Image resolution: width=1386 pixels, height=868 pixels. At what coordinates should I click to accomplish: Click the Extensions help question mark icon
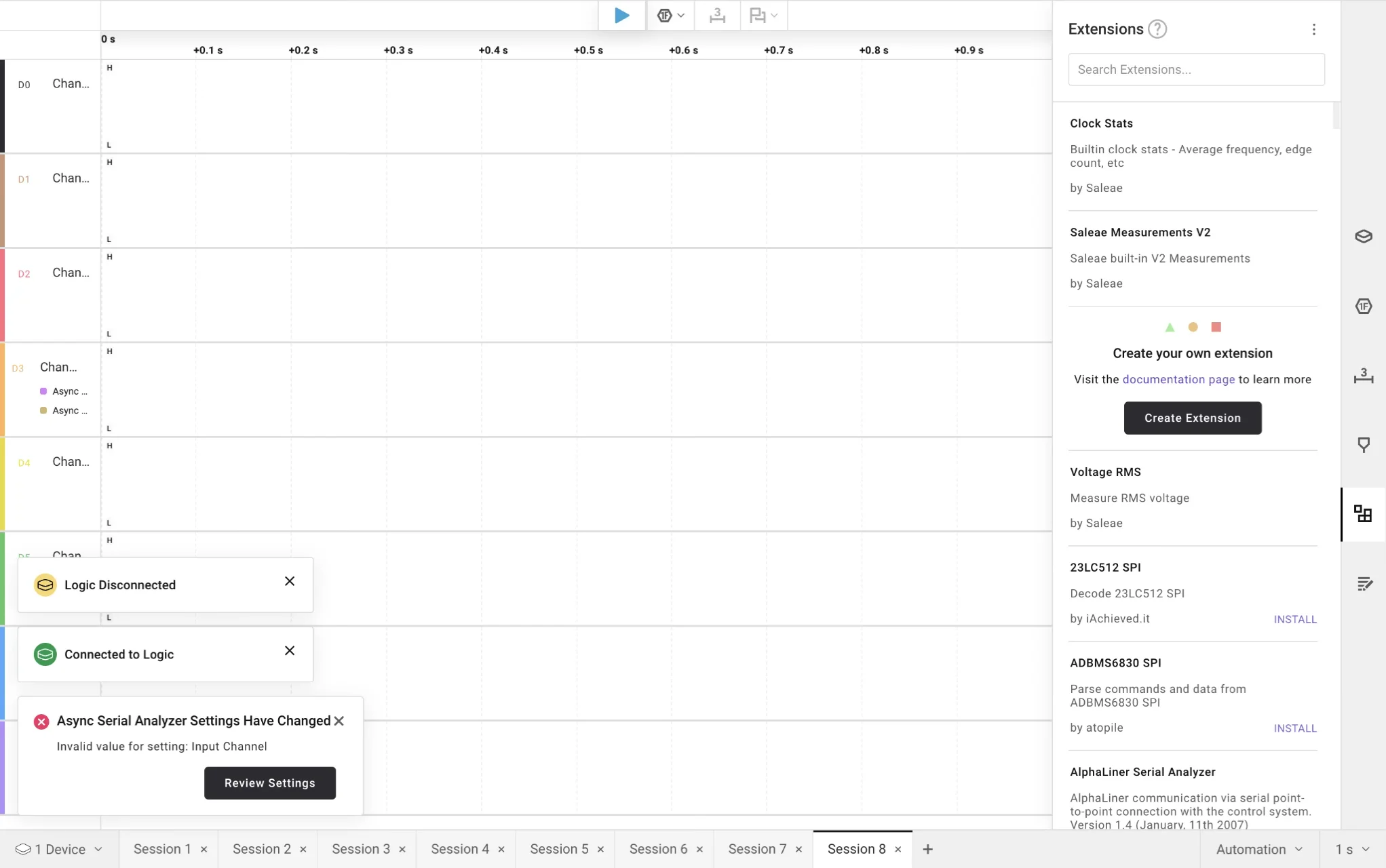1157,29
